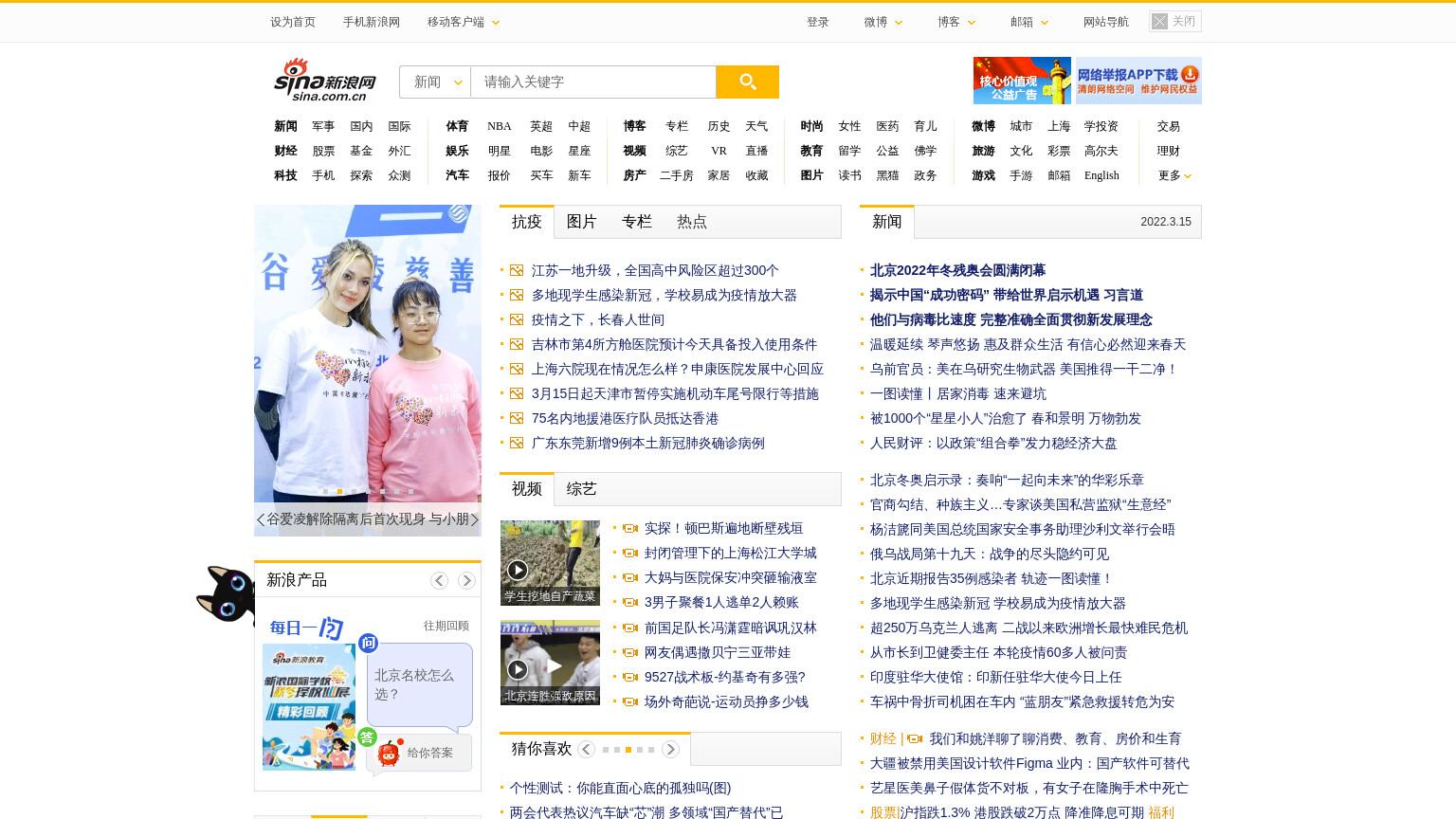Click 给你答案 button
Viewport: 1456px width, 819px height.
419,753
